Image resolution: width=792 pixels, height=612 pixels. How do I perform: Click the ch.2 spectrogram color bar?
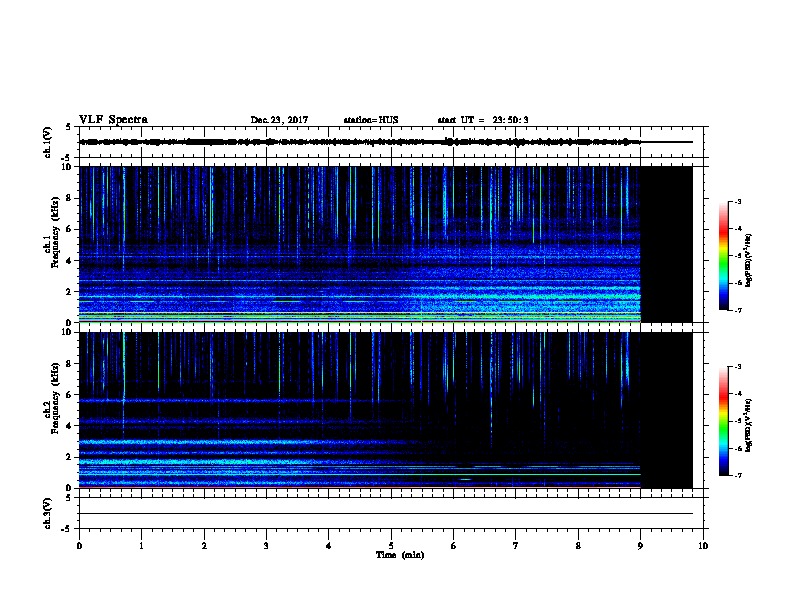click(723, 421)
